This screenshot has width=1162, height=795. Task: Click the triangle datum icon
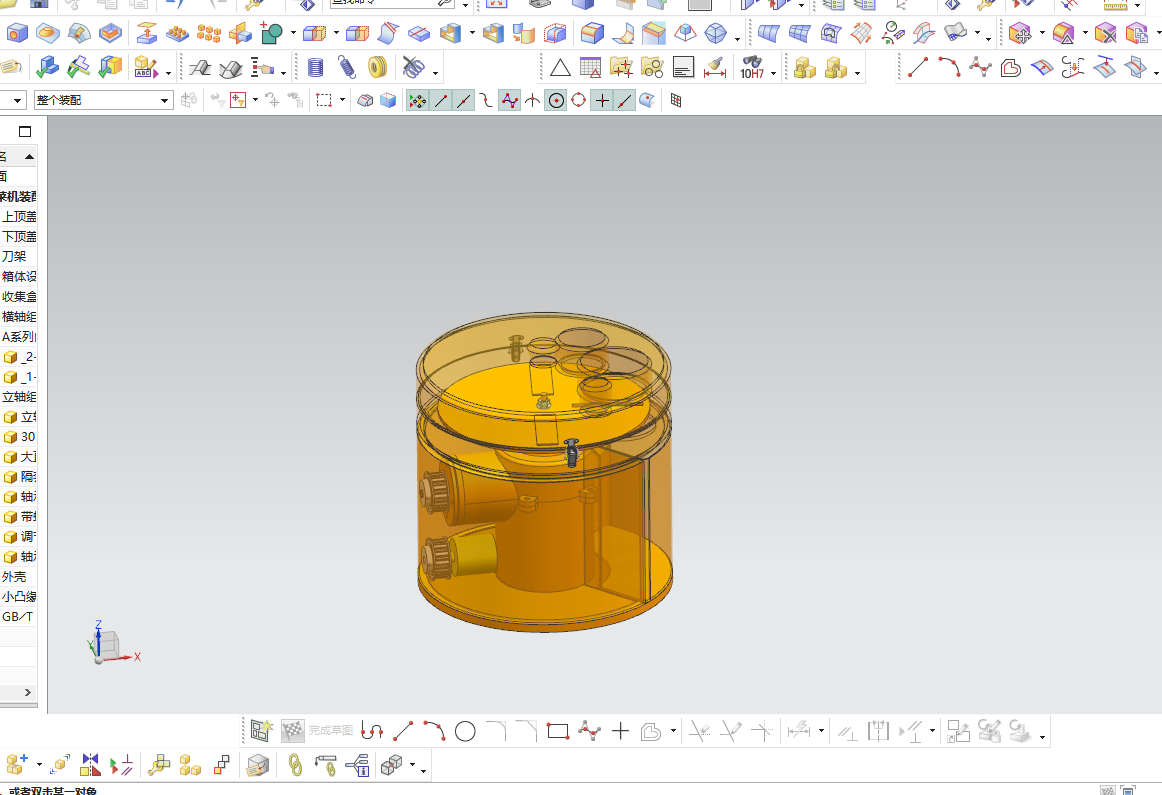[x=560, y=68]
